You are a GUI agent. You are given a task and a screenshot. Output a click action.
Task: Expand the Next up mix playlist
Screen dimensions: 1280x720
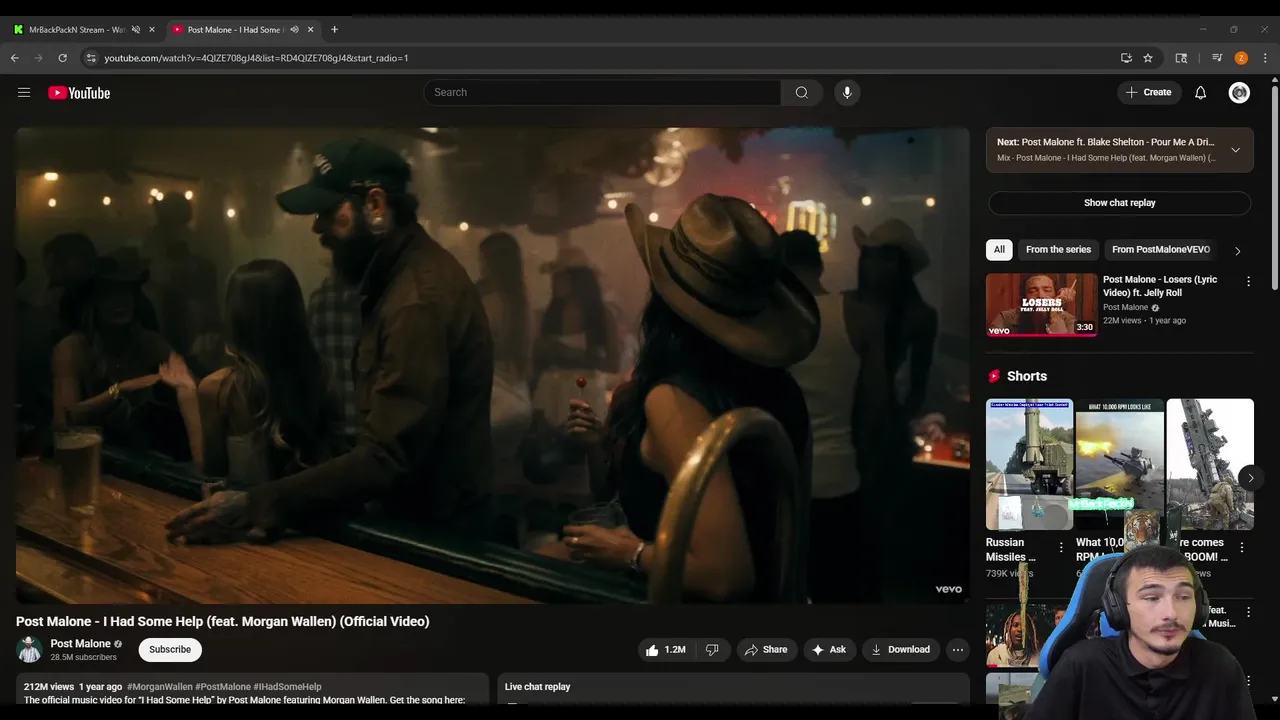click(1235, 150)
